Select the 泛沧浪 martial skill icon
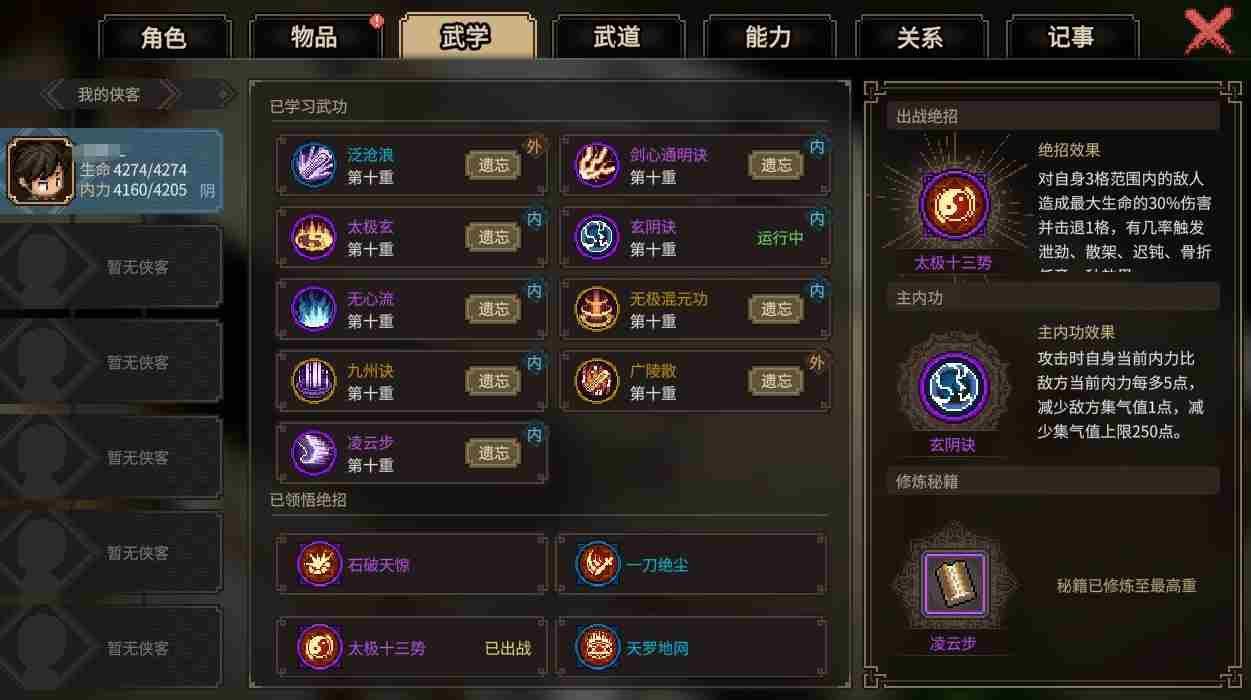Screen dimensions: 1251x700 tap(313, 165)
